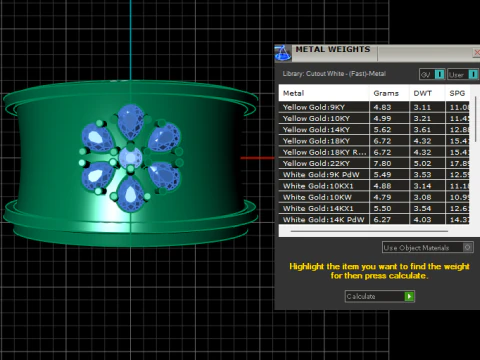Viewport: 480px width, 360px height.
Task: Select the Yellow Gold:22KY row
Action: [374, 163]
